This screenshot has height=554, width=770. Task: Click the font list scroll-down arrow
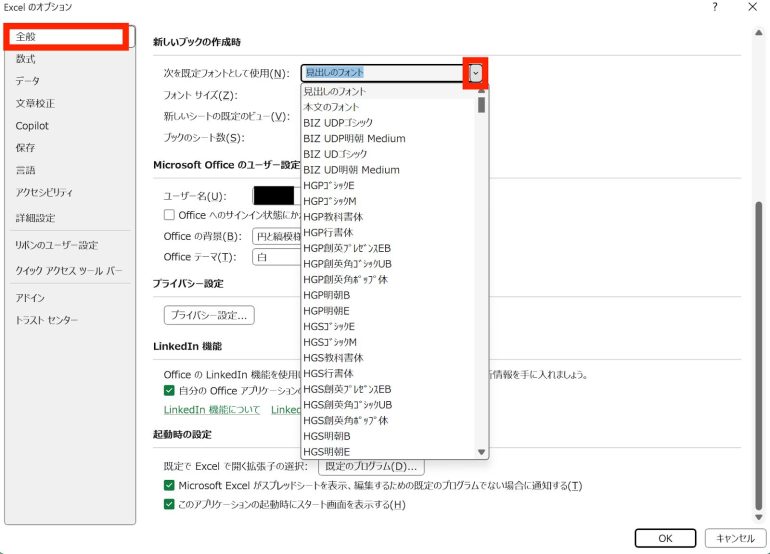click(x=482, y=452)
